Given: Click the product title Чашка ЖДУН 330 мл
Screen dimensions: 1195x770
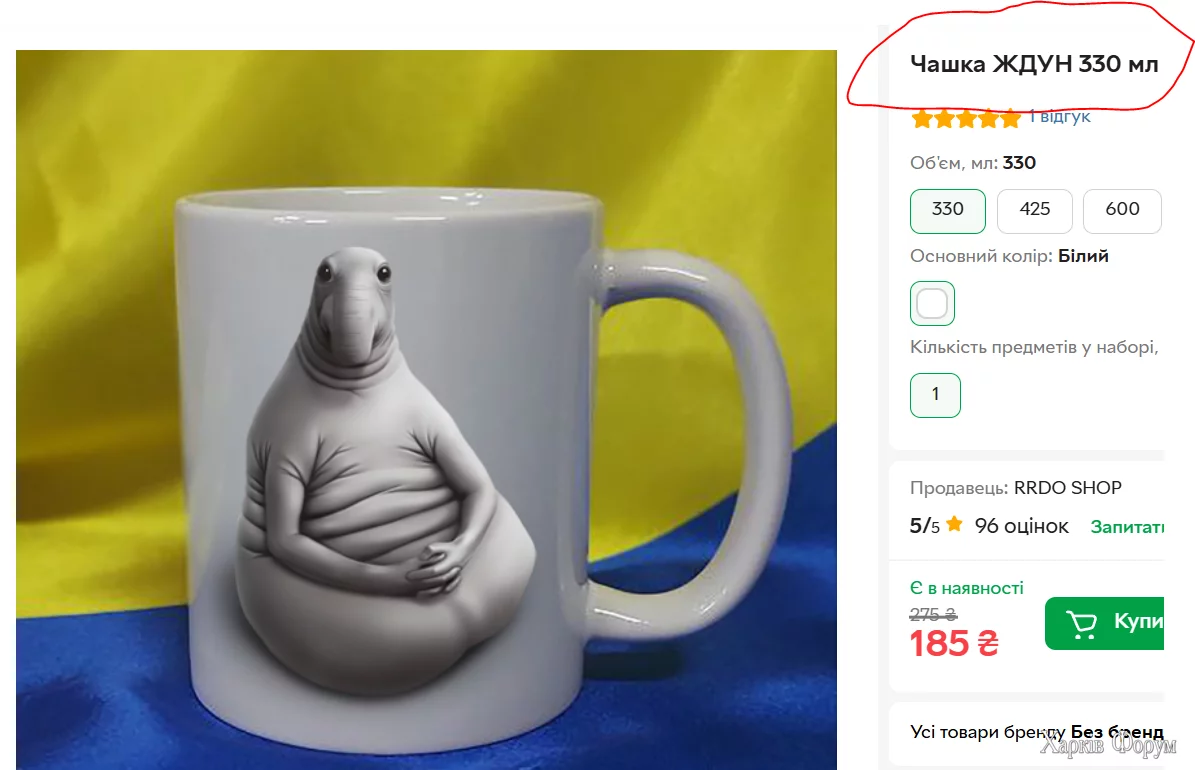Looking at the screenshot, I should pos(1033,65).
